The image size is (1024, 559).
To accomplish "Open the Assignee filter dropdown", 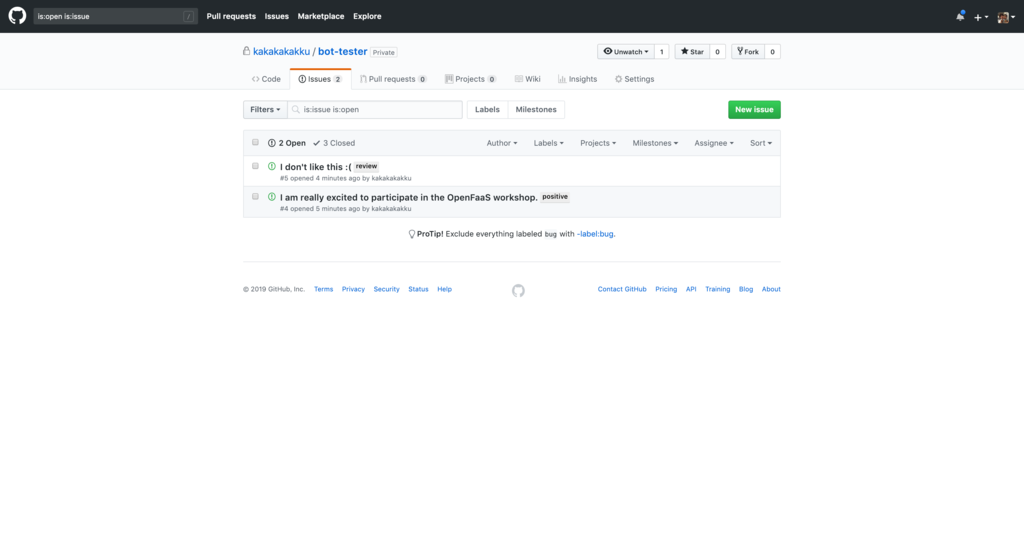I will tap(714, 143).
